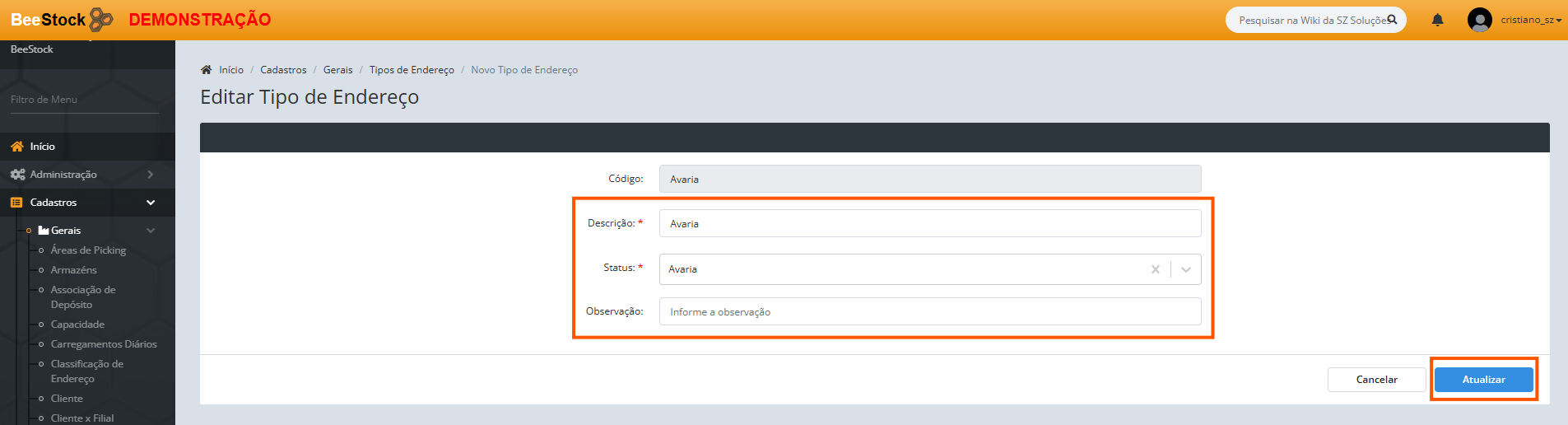The image size is (1568, 425).
Task: Expand the Administração menu chevron
Action: tap(151, 175)
